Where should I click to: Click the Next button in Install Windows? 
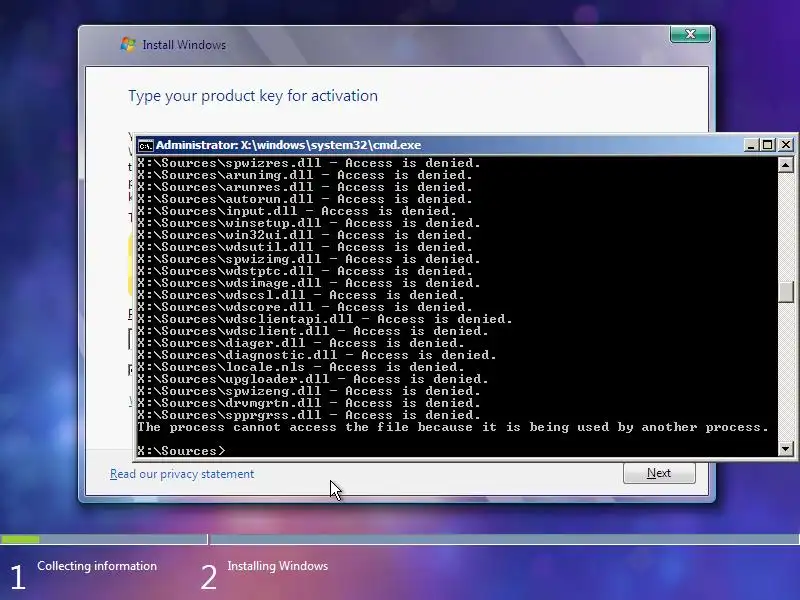659,473
